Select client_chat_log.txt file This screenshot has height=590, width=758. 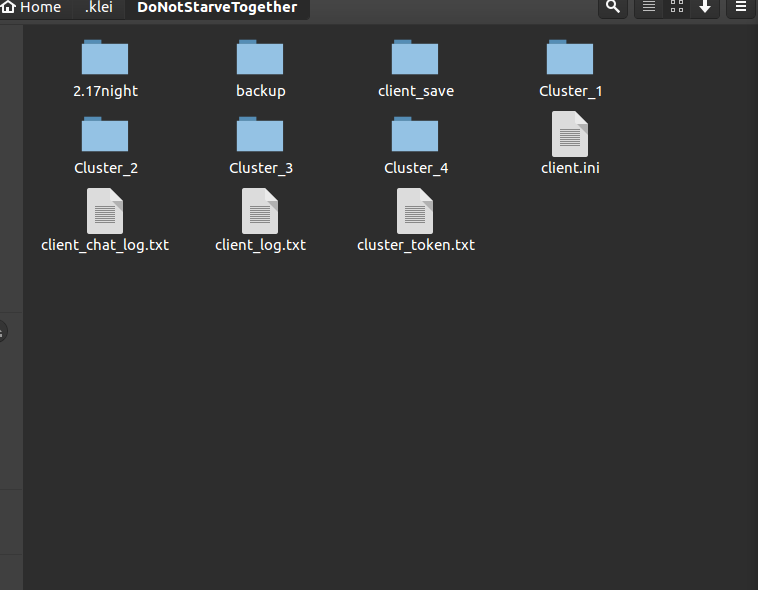coord(105,213)
